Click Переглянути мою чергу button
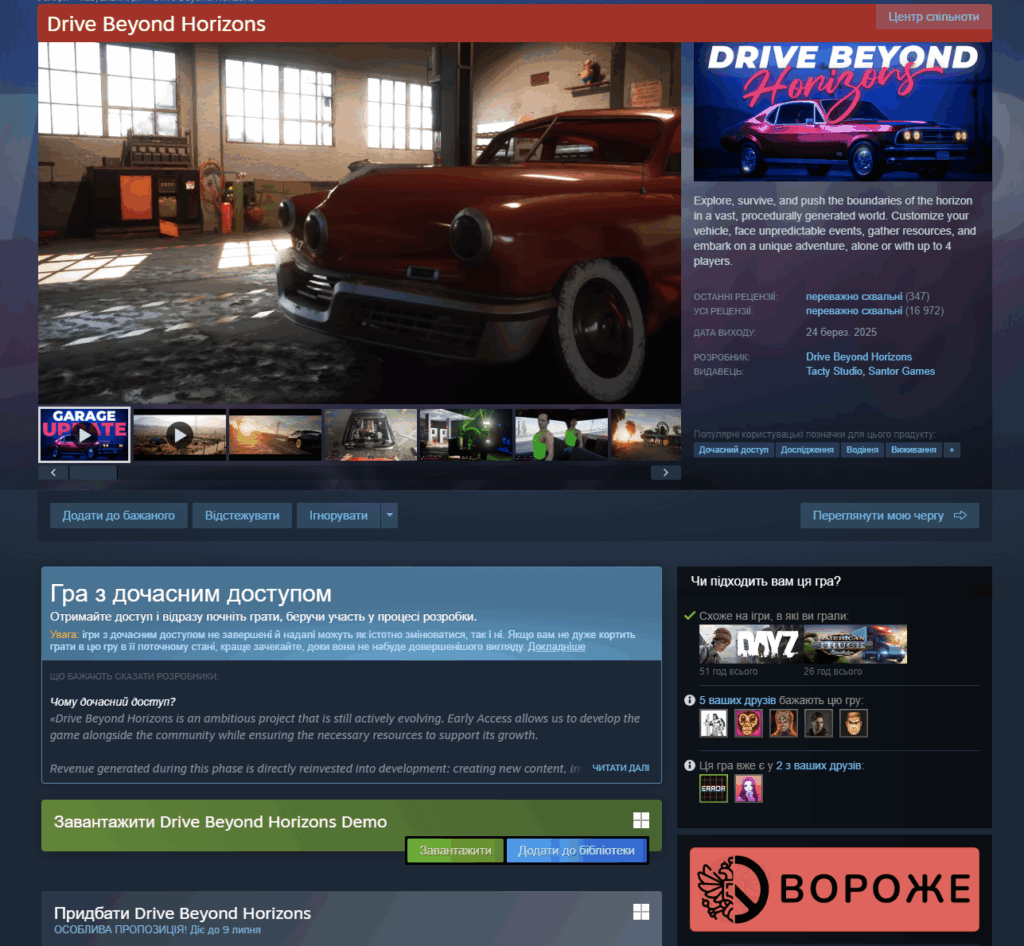1024x946 pixels. [889, 516]
